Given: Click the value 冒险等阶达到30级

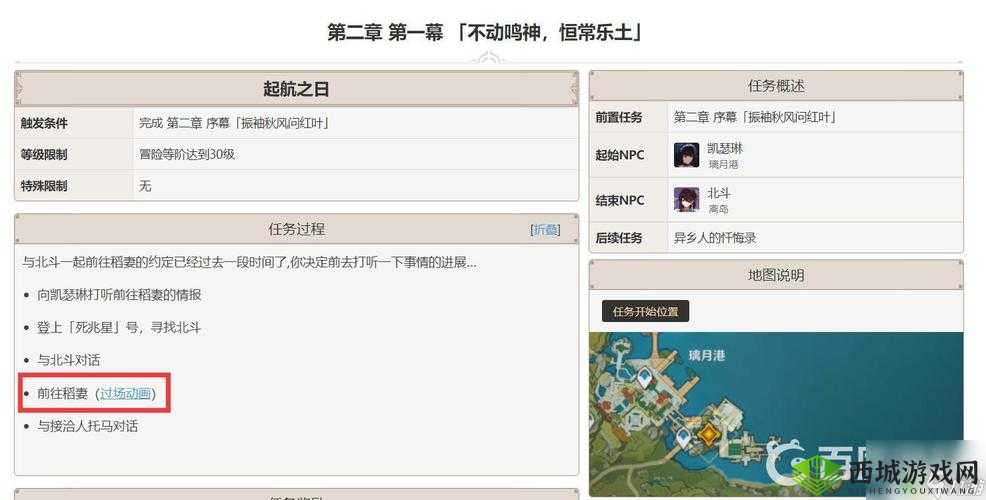Looking at the screenshot, I should (x=187, y=154).
